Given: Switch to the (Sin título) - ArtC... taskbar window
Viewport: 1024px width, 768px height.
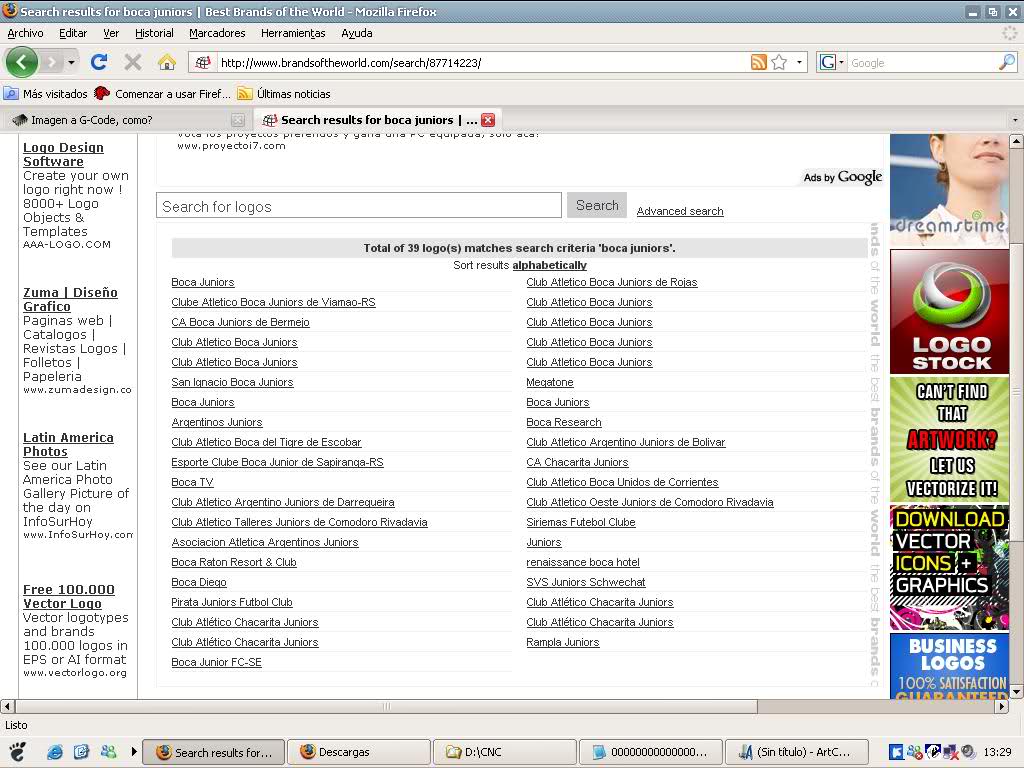Looking at the screenshot, I should point(797,752).
